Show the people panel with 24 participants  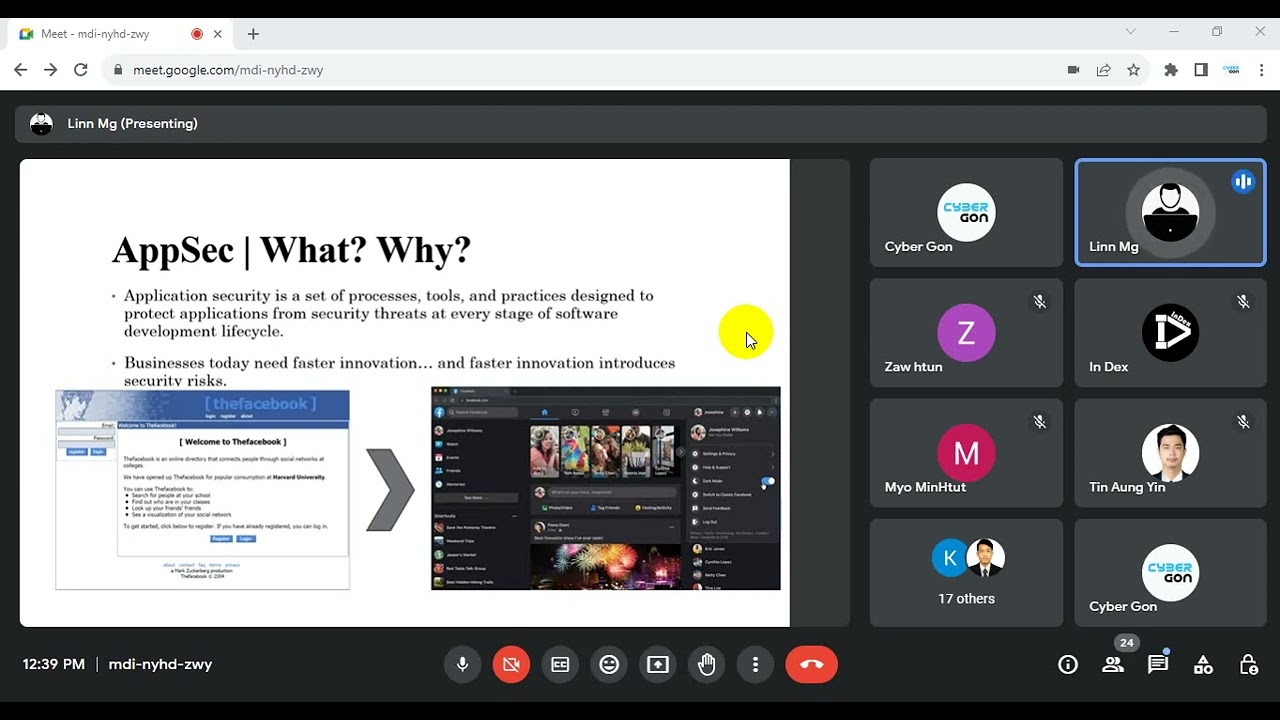tap(1113, 664)
